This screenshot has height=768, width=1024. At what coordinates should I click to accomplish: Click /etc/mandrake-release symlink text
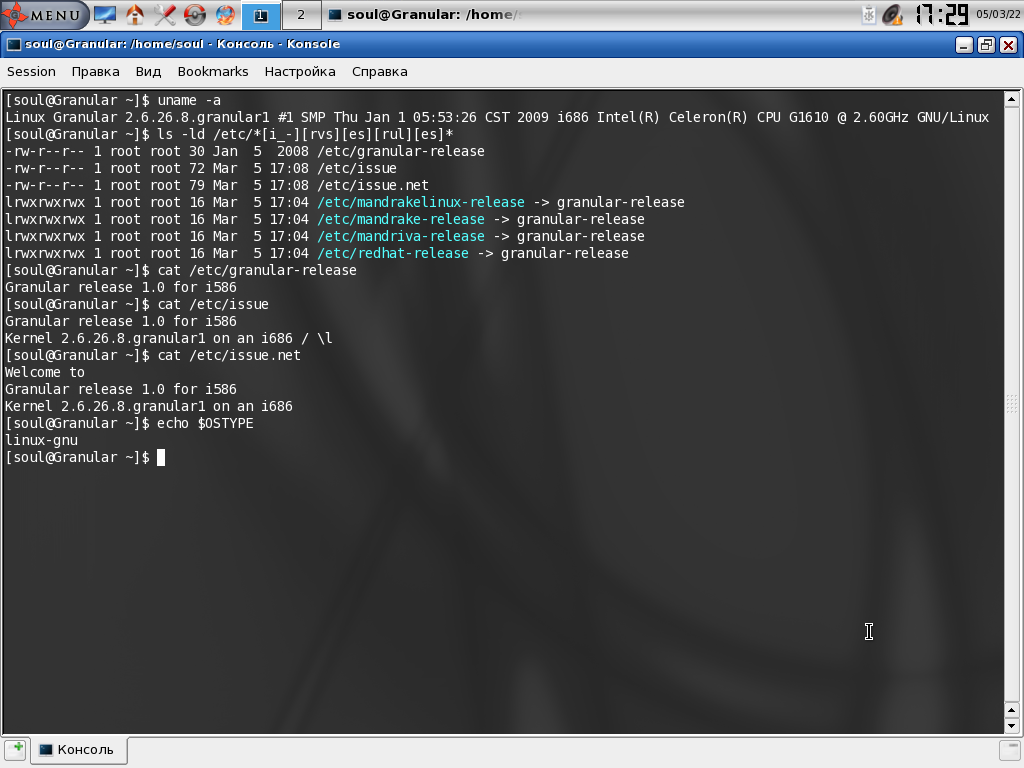[401, 219]
